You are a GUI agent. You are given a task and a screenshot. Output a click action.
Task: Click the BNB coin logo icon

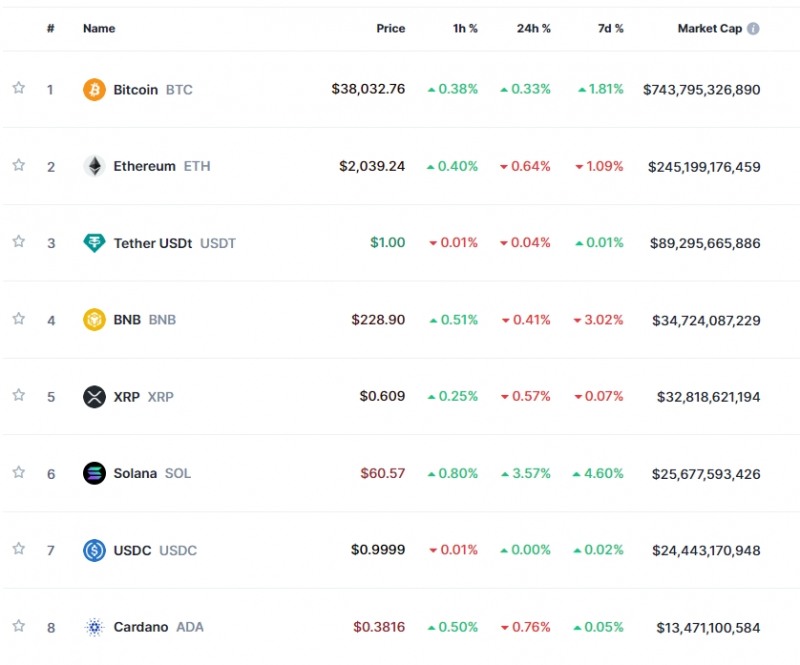[94, 320]
